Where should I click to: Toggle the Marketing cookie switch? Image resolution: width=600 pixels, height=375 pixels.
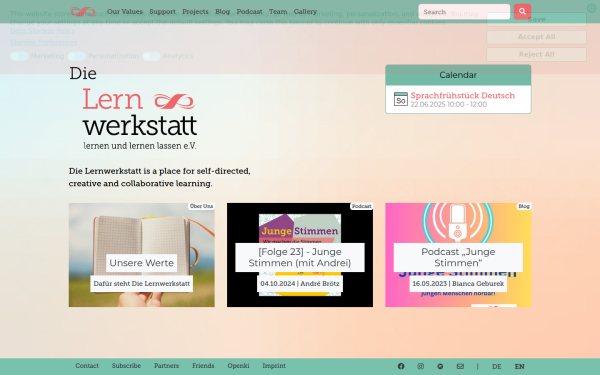pos(19,56)
